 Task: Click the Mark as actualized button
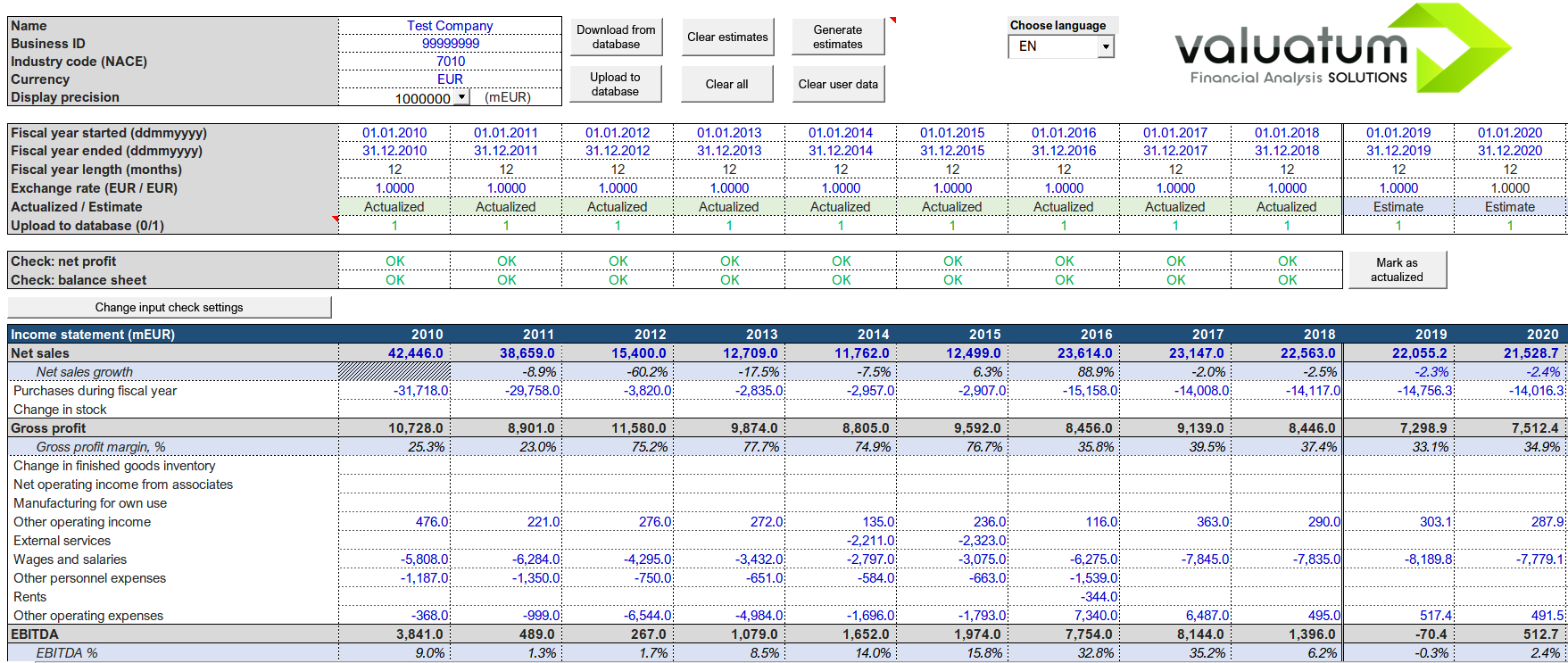[x=1398, y=270]
